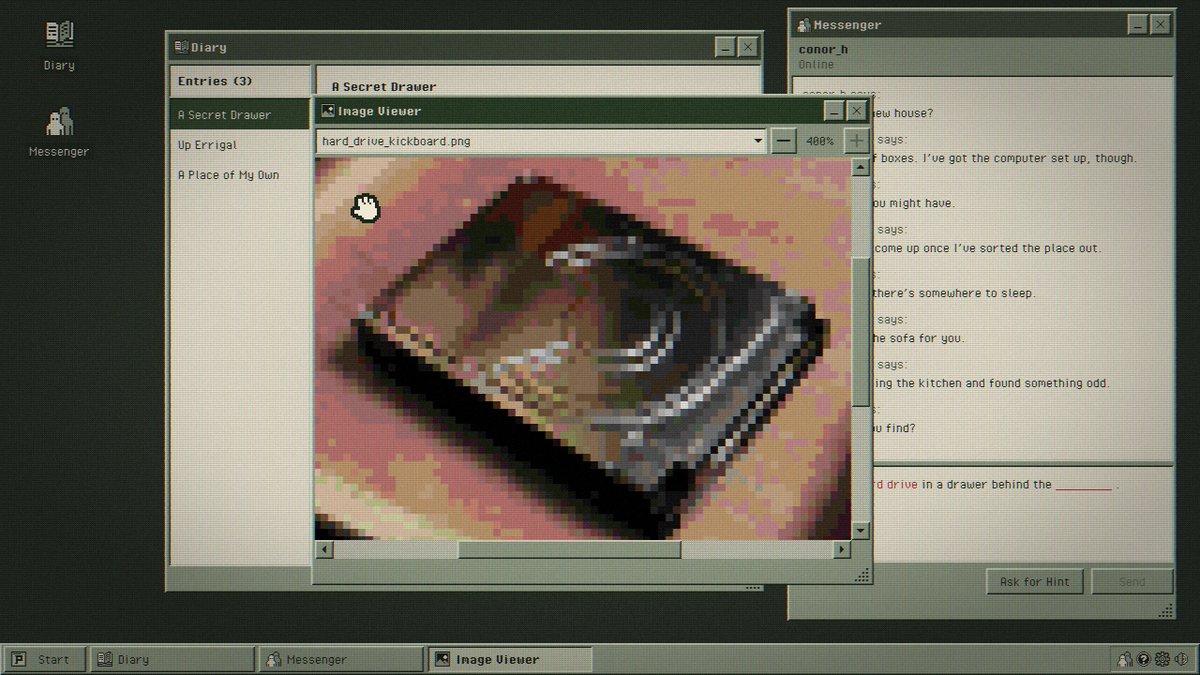Click the Diary window title bar icon
Screen dimensions: 1200x675
point(181,47)
